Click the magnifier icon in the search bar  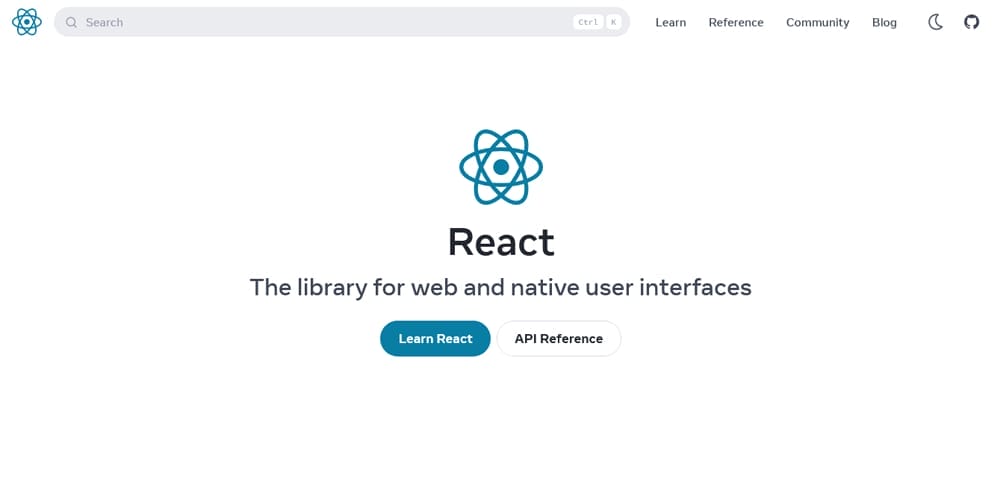click(71, 22)
